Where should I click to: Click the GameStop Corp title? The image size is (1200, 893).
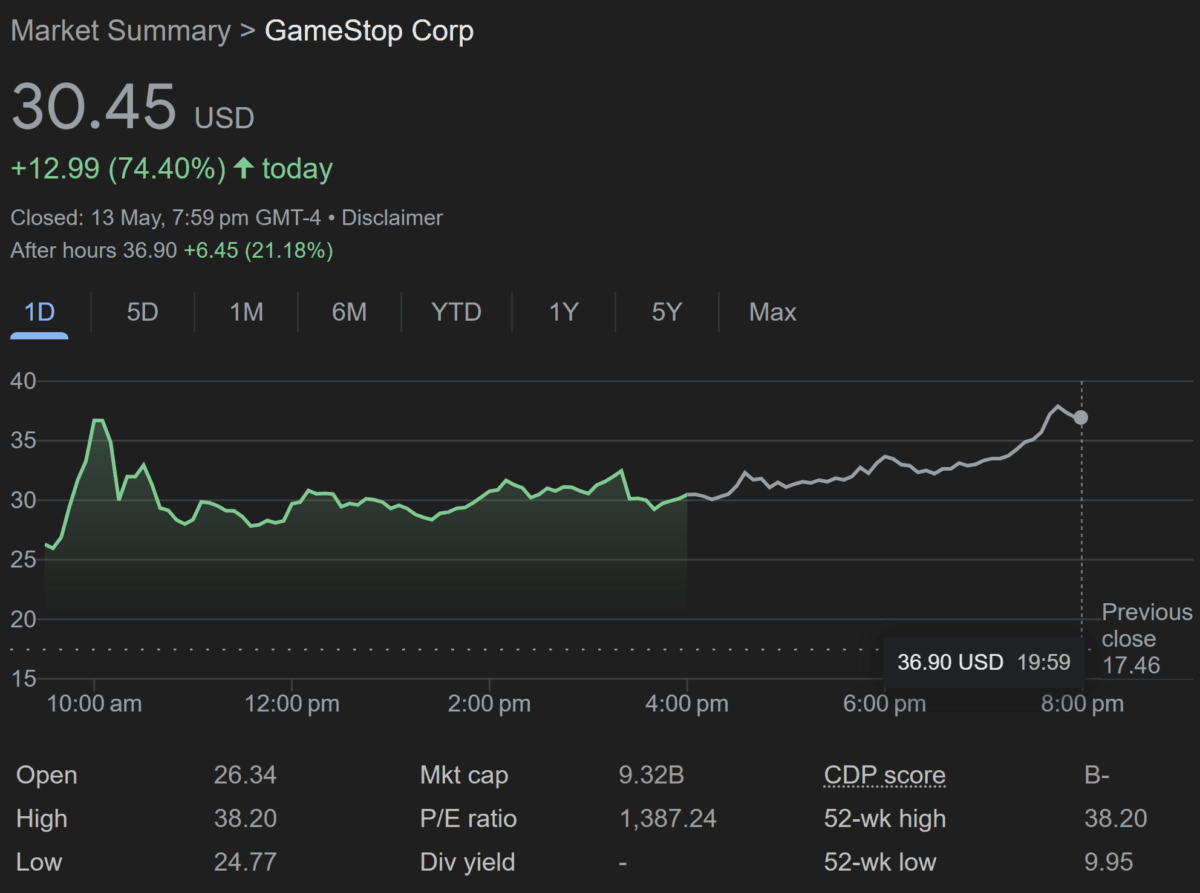[x=369, y=31]
